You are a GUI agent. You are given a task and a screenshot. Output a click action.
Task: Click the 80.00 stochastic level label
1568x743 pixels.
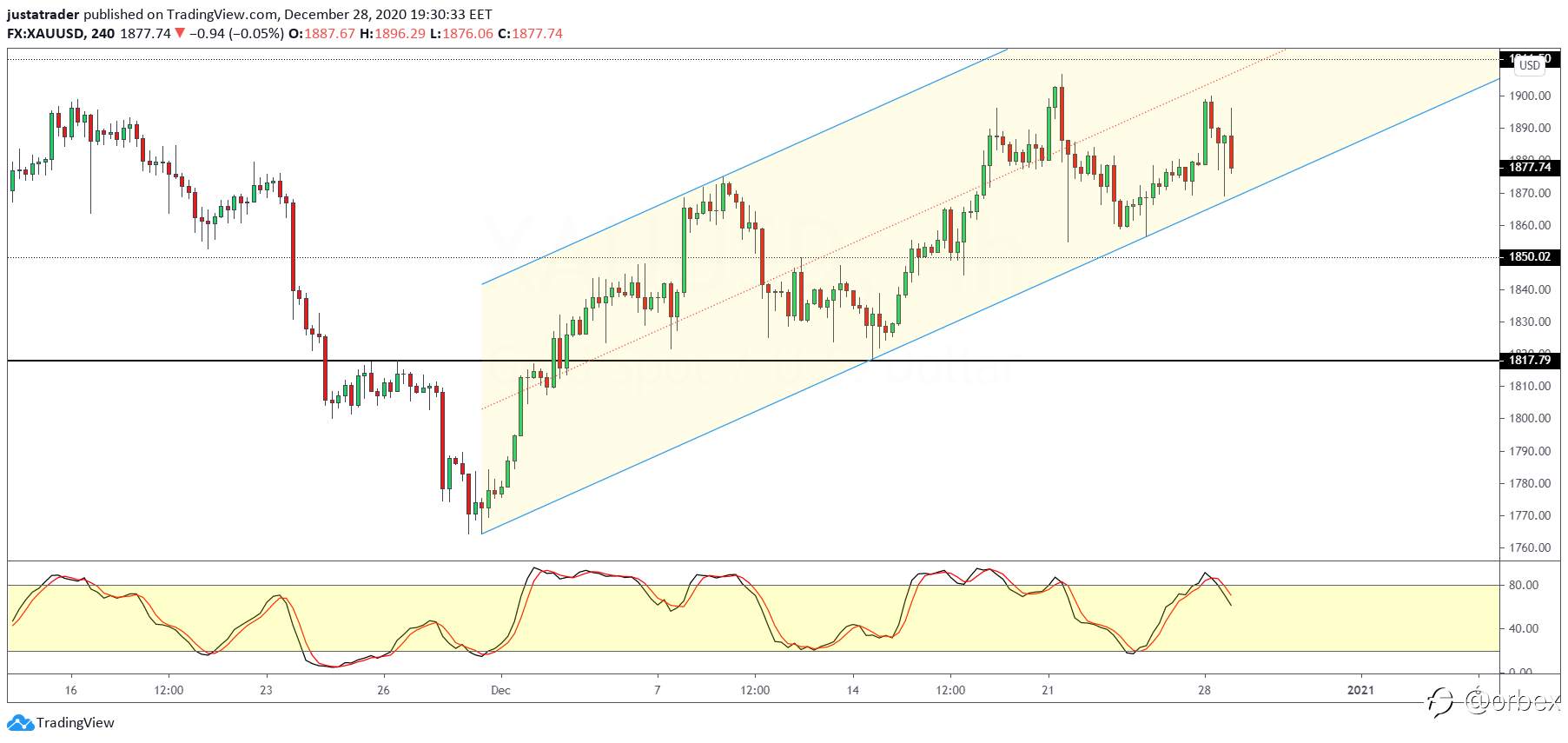1524,586
